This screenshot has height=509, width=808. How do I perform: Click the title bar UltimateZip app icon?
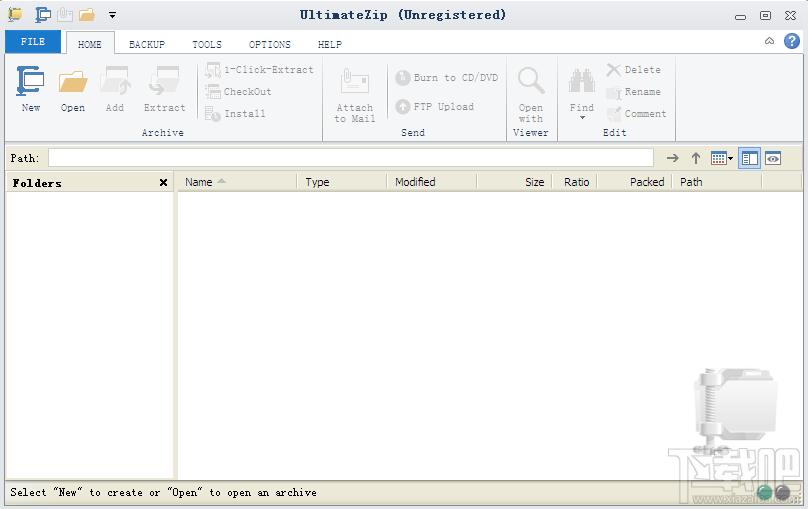coord(15,14)
